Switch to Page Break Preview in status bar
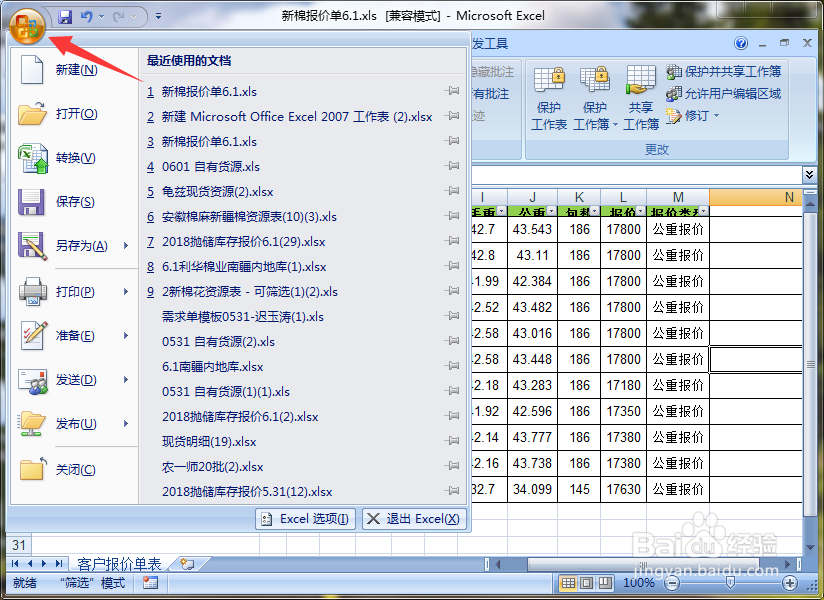 click(605, 583)
